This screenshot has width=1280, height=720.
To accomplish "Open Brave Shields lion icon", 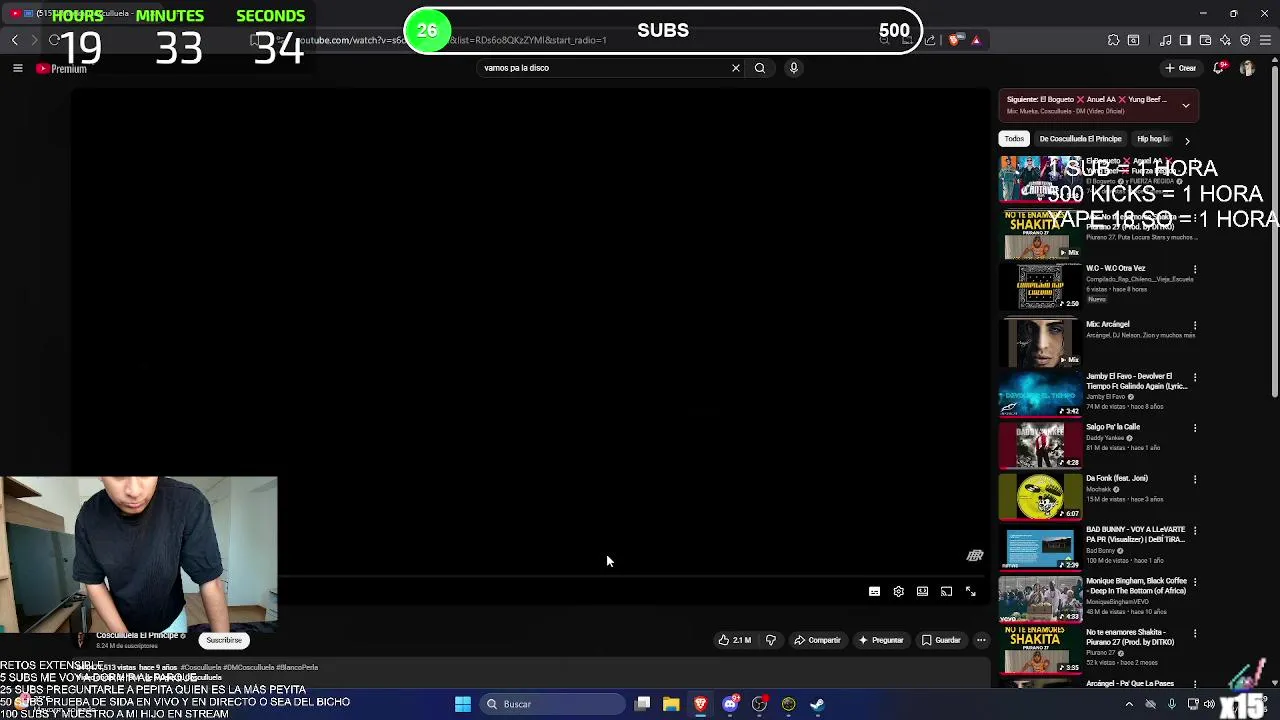I will (x=955, y=40).
